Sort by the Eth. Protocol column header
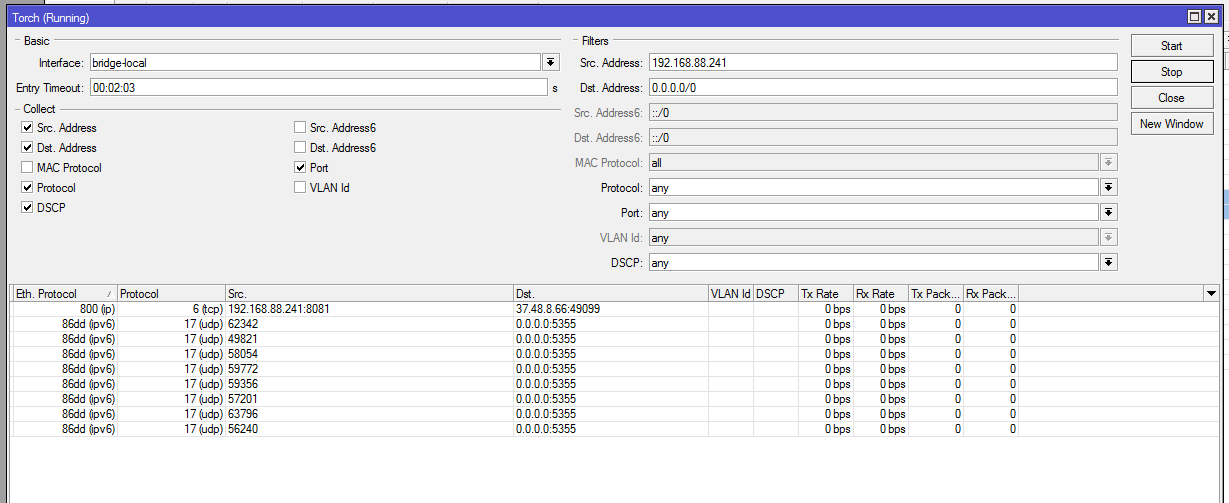The image size is (1229, 503). (60, 294)
